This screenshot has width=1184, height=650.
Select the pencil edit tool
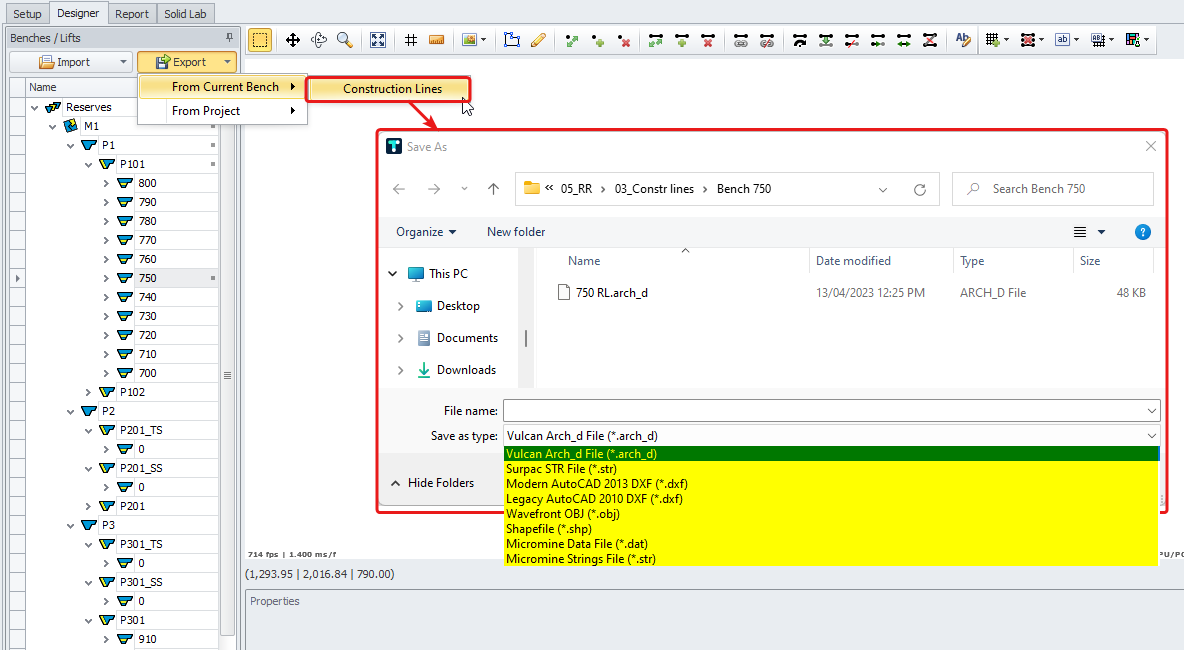pos(538,40)
